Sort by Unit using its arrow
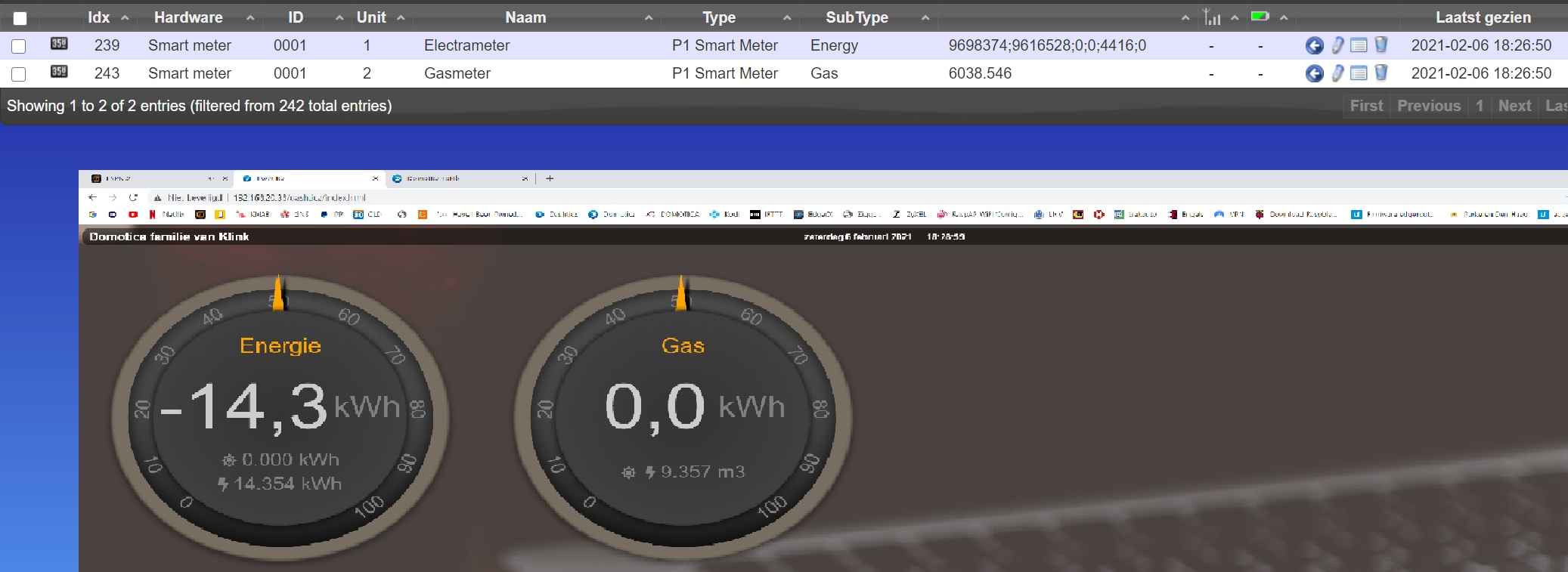1568x572 pixels. [x=401, y=17]
